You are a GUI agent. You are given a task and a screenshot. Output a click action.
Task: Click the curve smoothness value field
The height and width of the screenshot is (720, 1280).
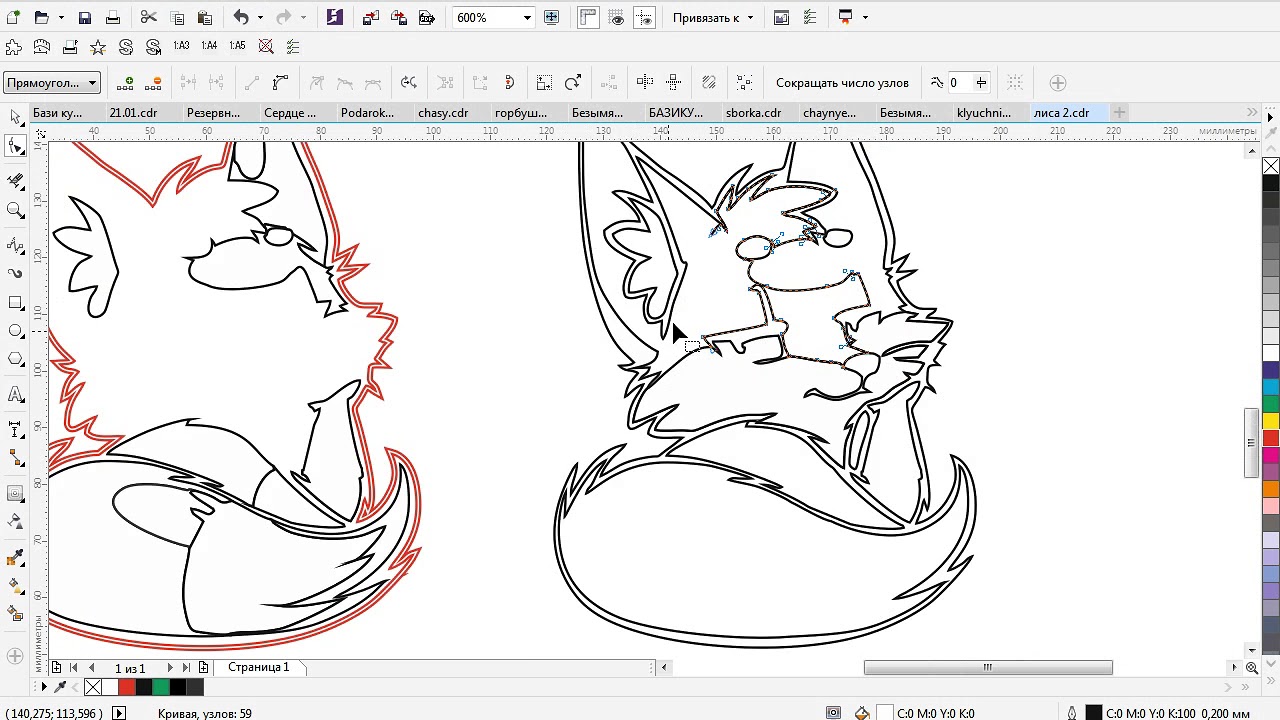coord(959,83)
